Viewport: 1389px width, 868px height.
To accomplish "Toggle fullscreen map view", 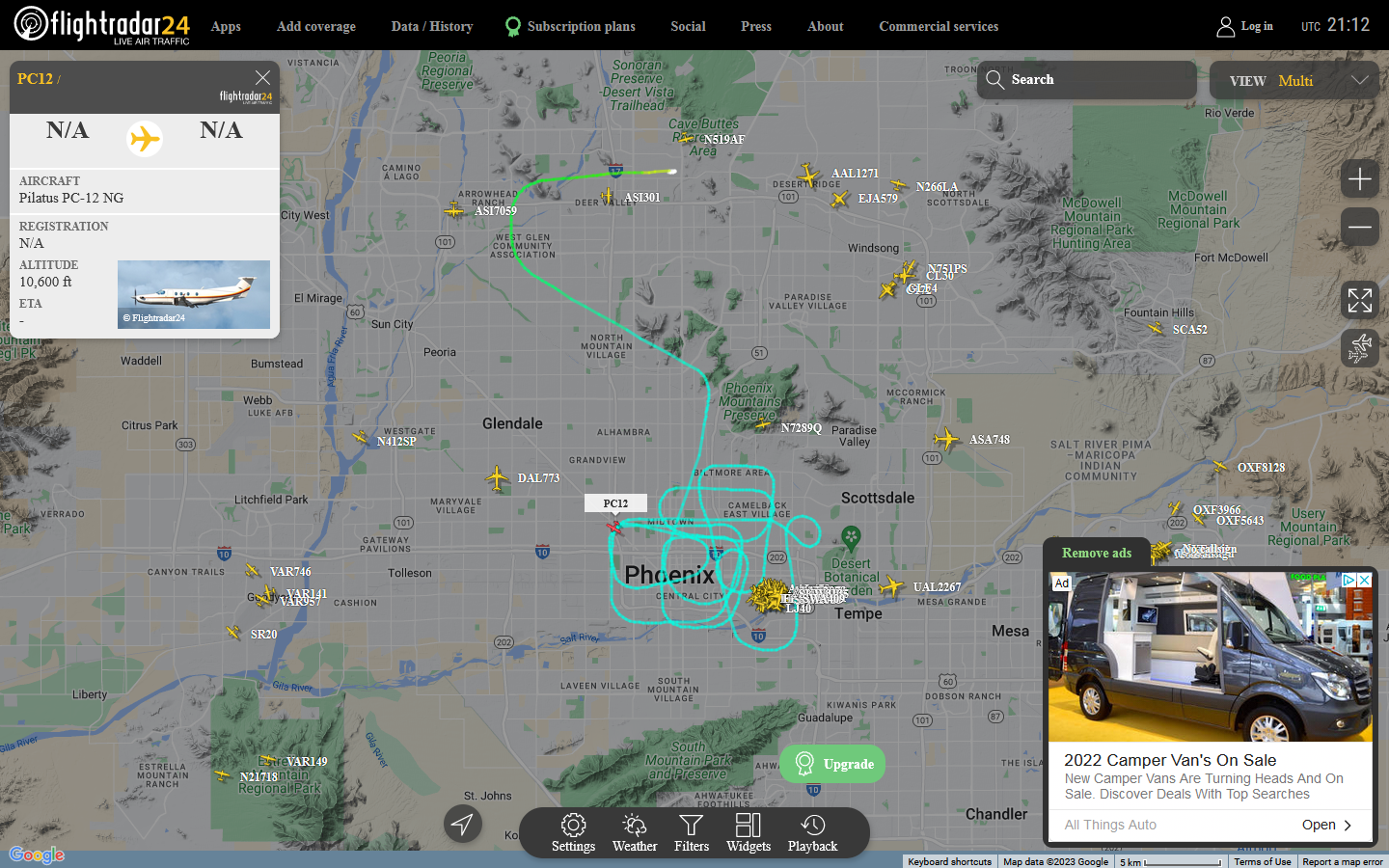I will click(x=1360, y=300).
